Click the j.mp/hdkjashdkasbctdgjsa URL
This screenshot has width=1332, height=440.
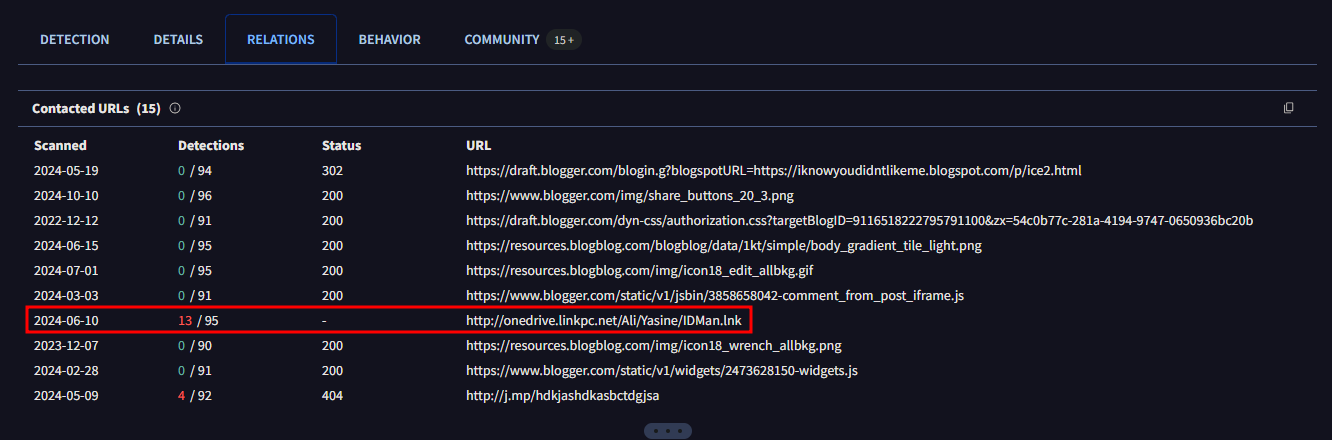[x=563, y=396]
